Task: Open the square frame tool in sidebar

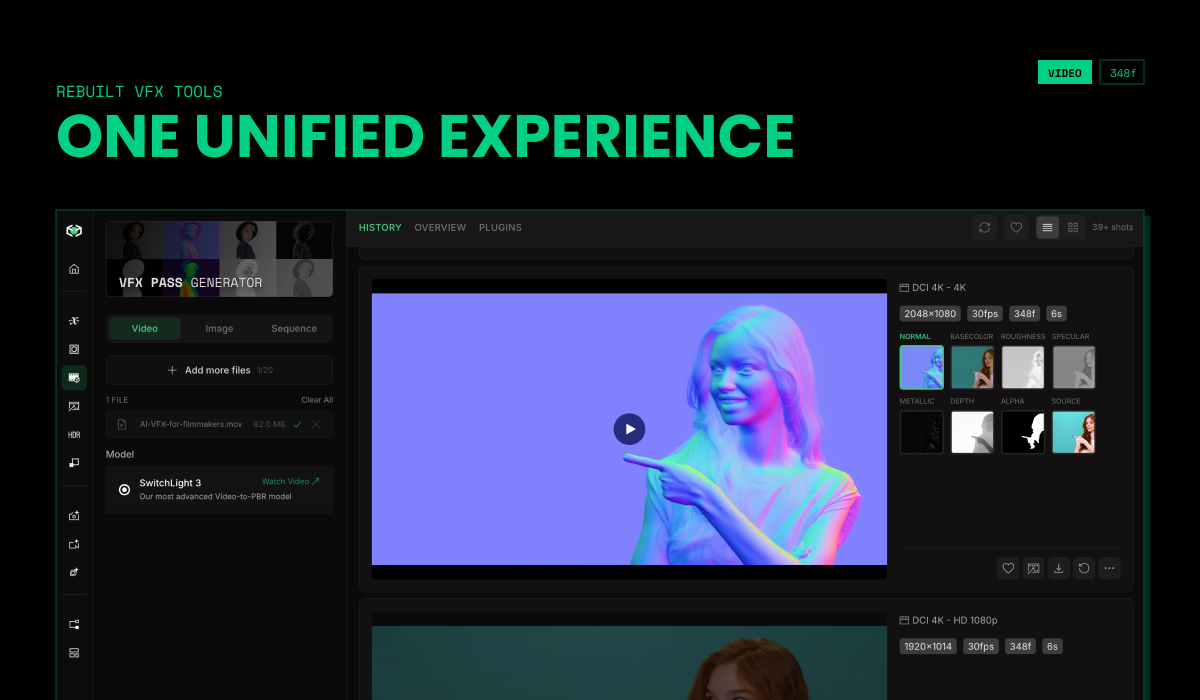Action: coord(74,349)
